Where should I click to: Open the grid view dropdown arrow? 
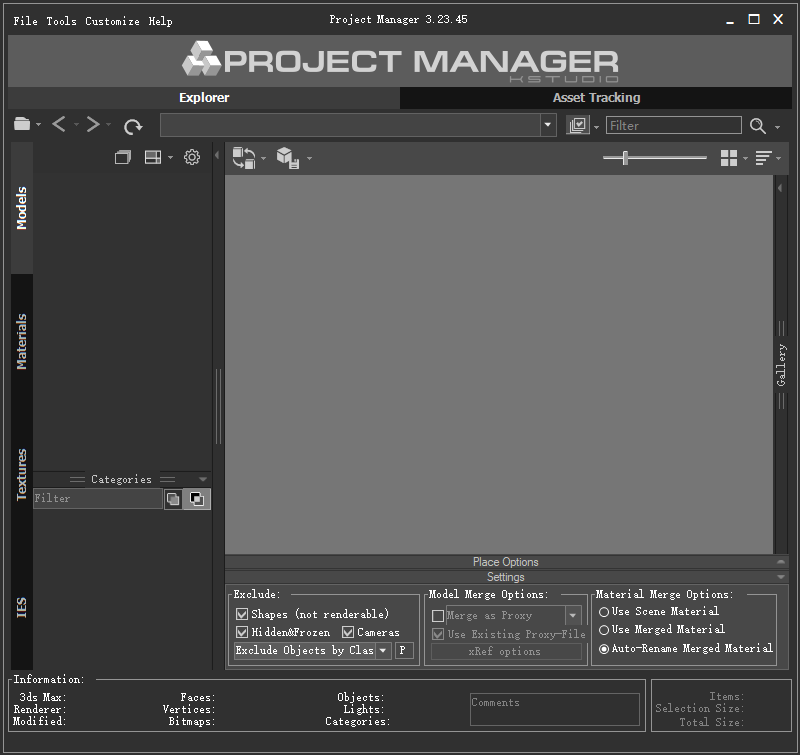[x=745, y=159]
